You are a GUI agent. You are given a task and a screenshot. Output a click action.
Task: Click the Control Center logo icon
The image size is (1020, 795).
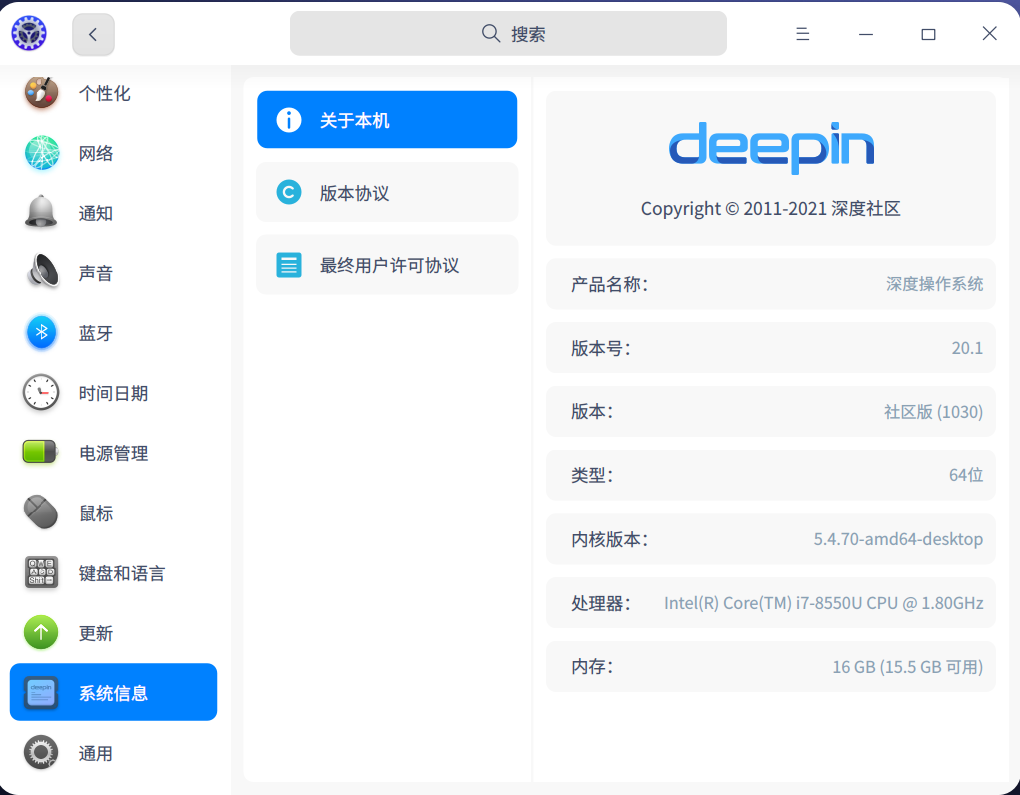(29, 34)
